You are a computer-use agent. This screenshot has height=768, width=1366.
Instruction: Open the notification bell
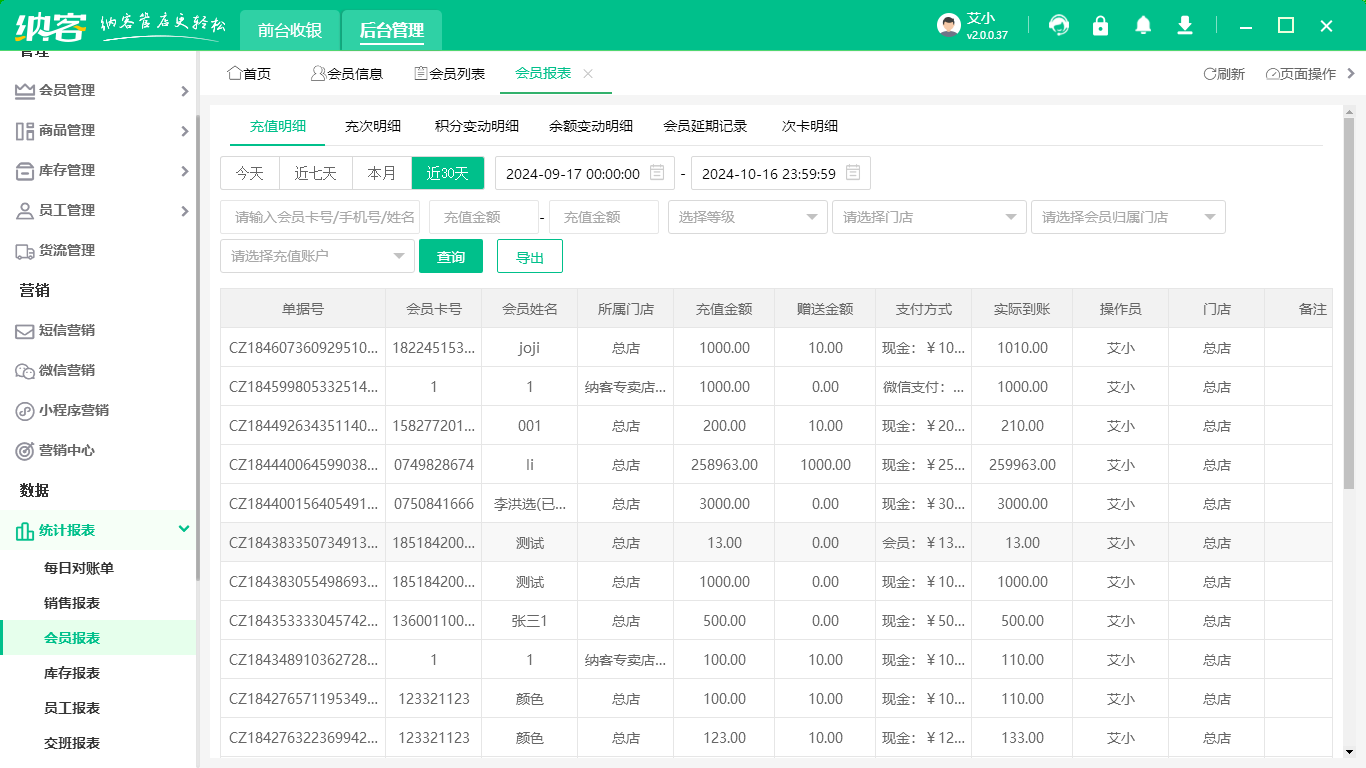1143,26
